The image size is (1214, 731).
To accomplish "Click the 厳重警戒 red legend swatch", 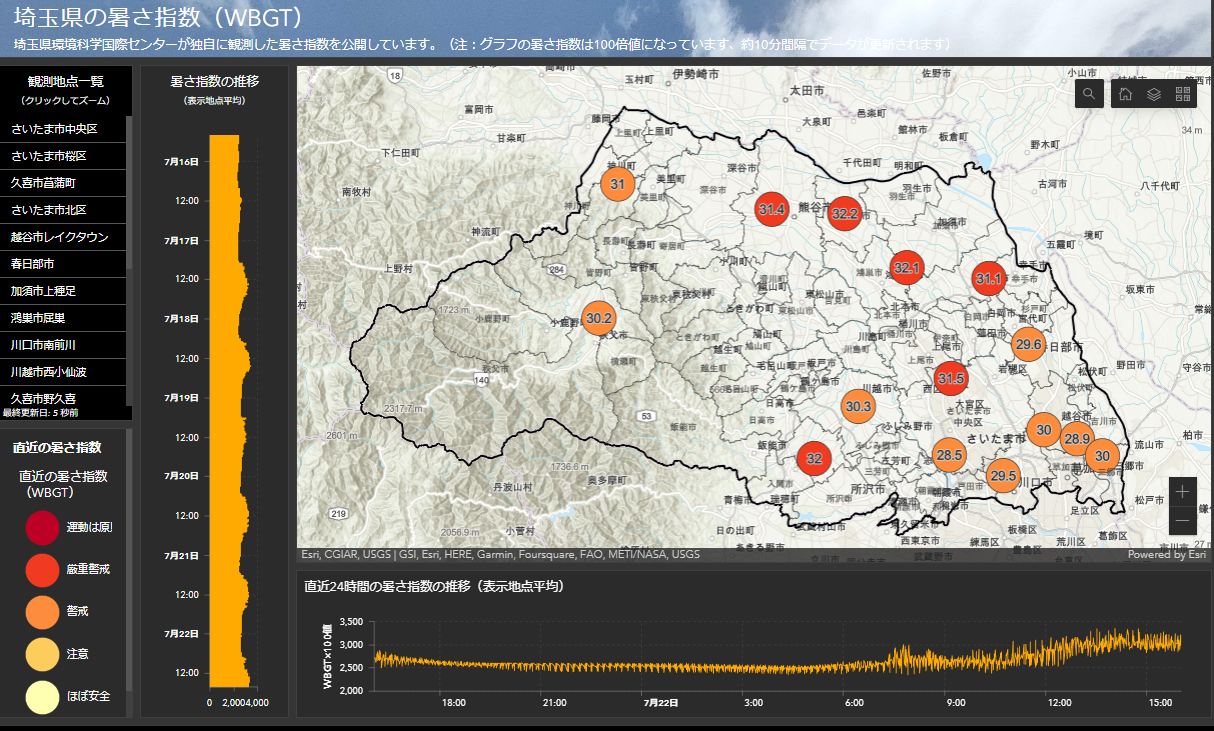I will pos(43,569).
